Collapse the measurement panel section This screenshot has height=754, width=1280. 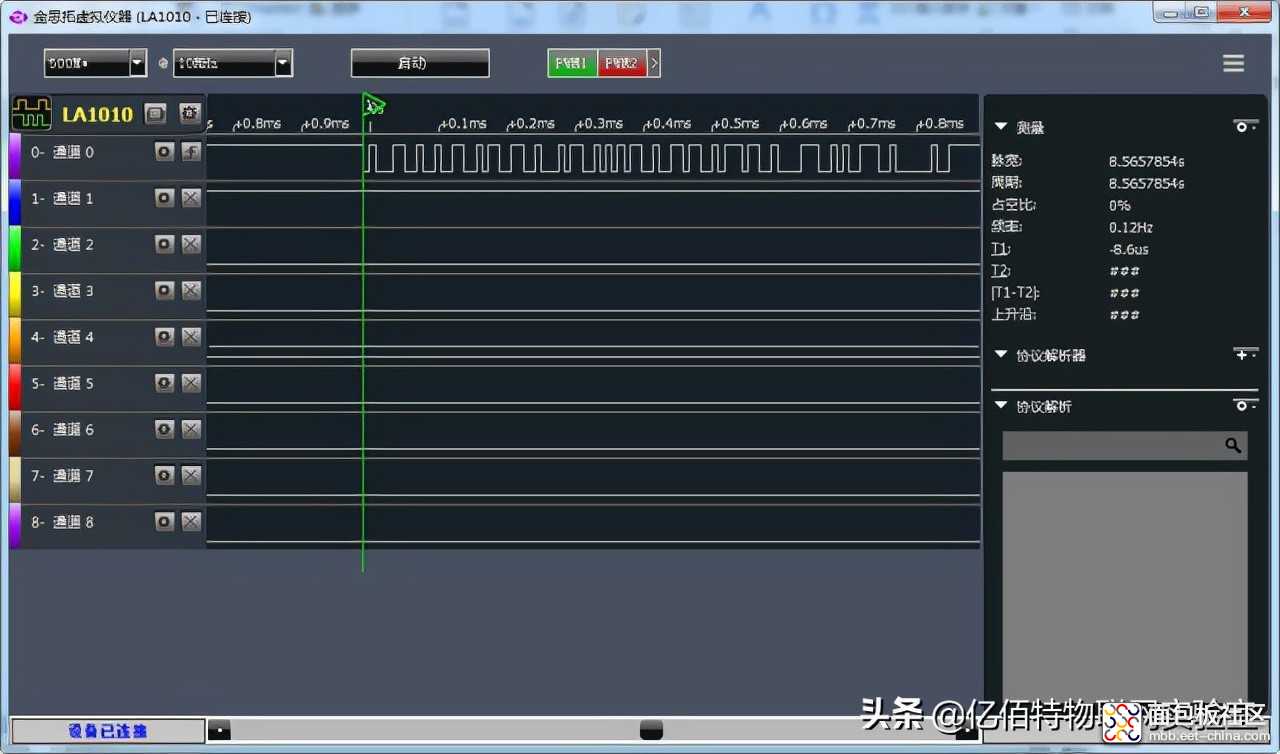tap(1000, 127)
